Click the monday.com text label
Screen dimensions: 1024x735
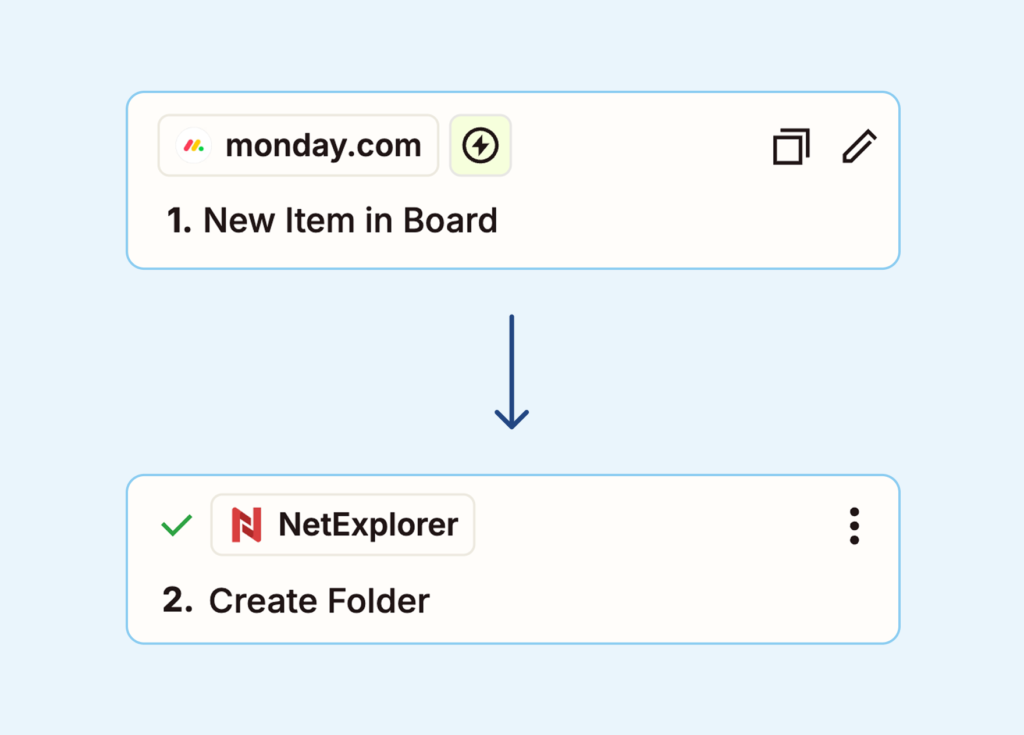coord(323,146)
